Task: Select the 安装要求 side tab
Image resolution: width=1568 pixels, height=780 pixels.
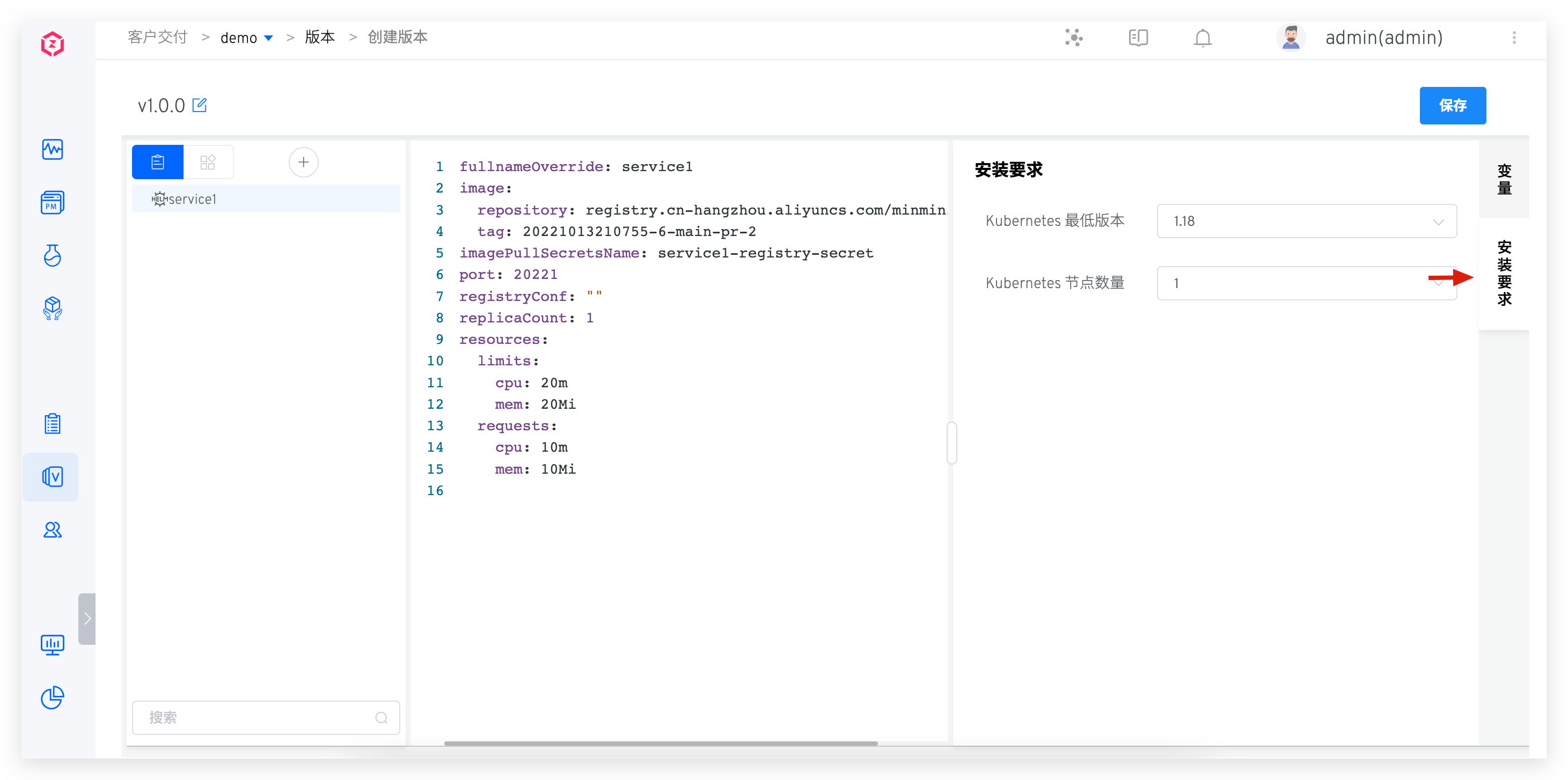Action: [1504, 273]
